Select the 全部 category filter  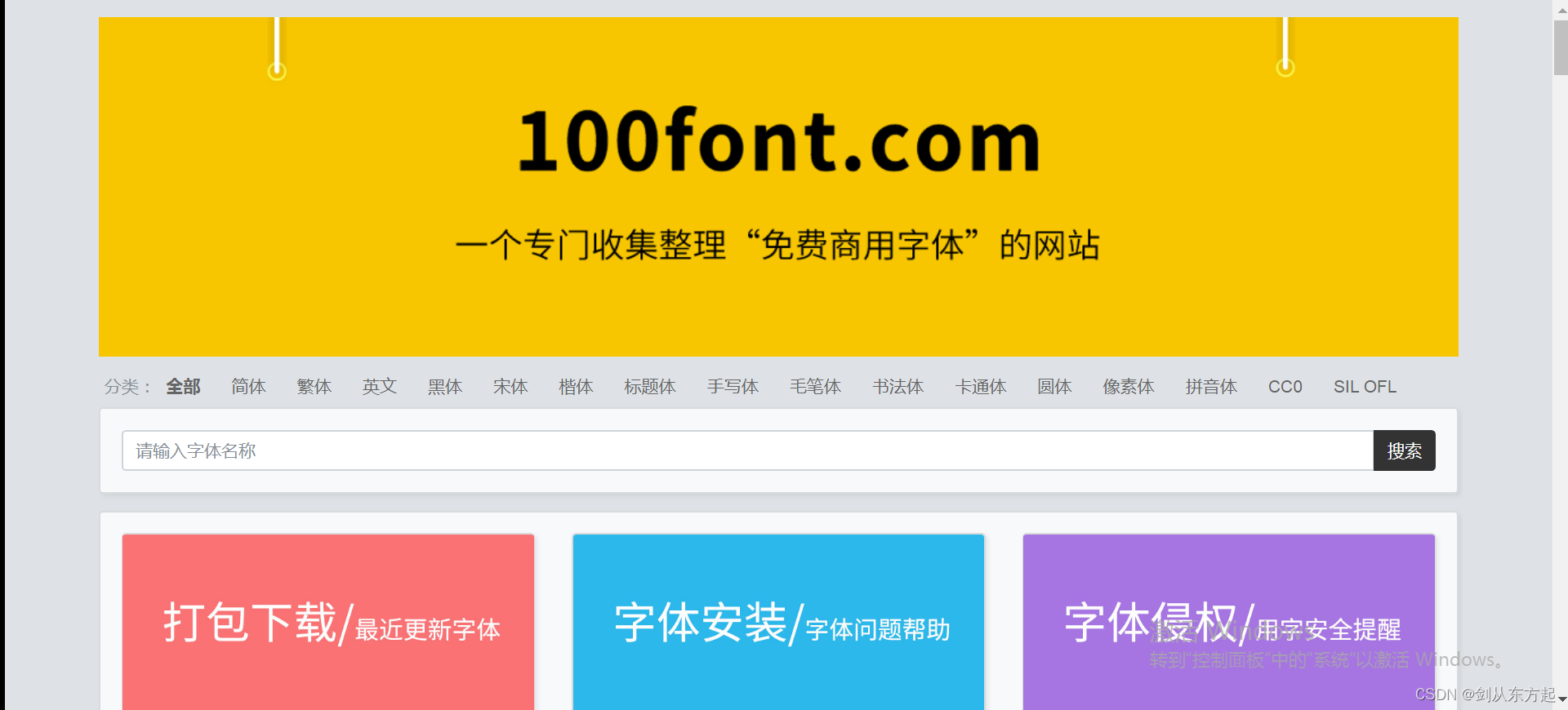[x=183, y=387]
